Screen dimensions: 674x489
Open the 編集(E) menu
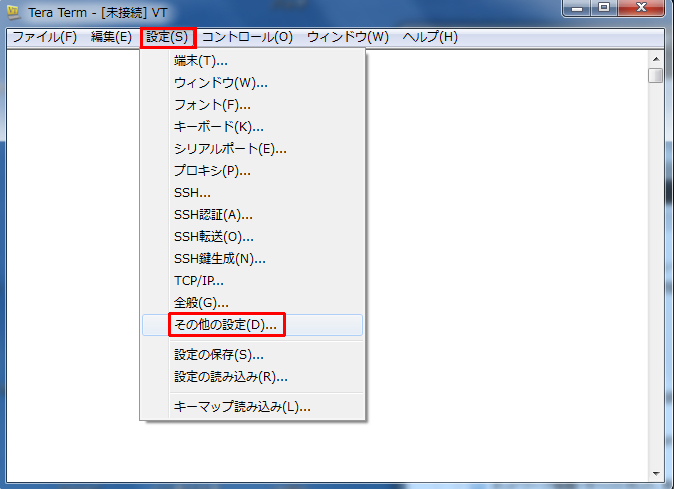111,37
